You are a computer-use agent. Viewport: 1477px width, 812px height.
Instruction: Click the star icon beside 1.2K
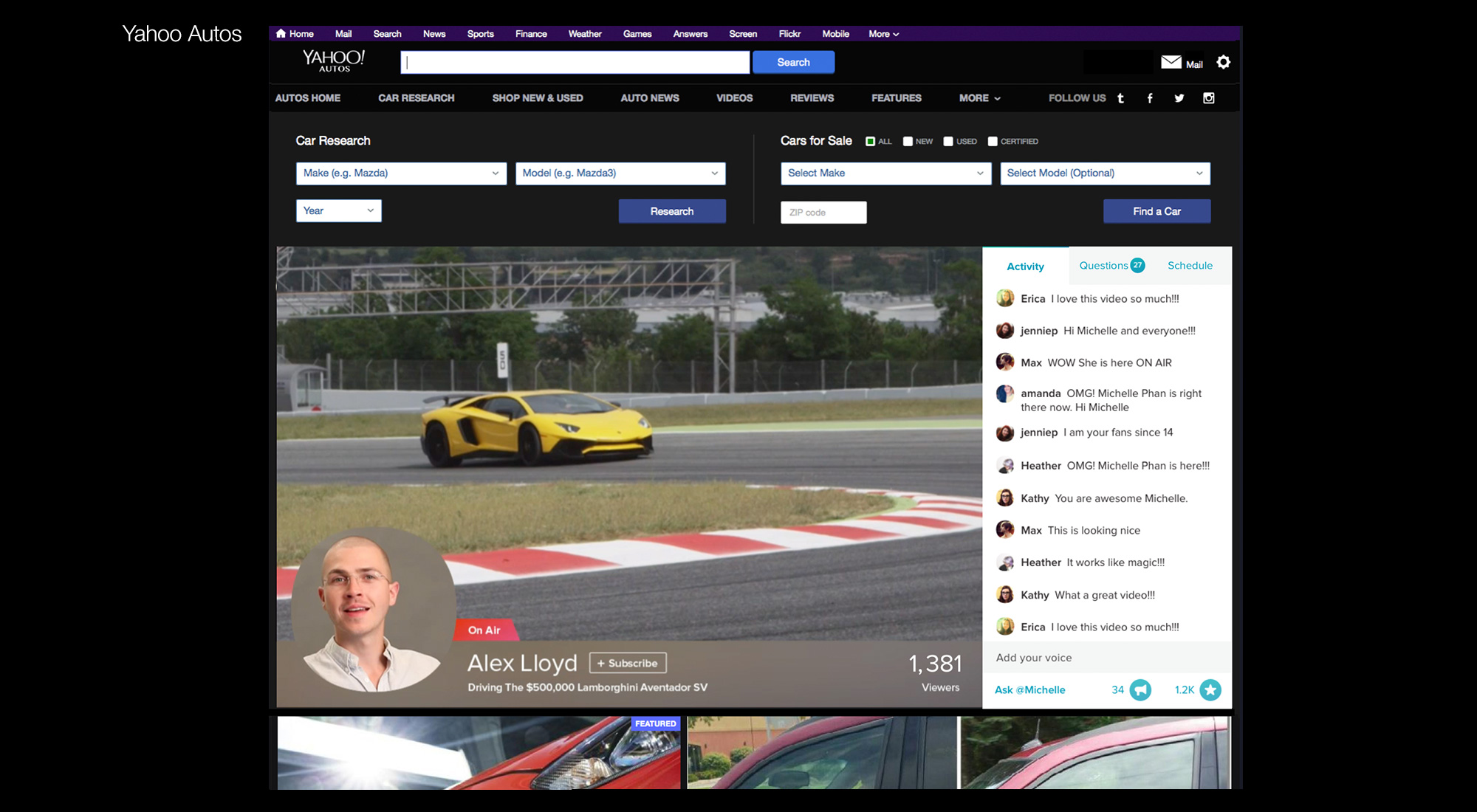coord(1210,690)
